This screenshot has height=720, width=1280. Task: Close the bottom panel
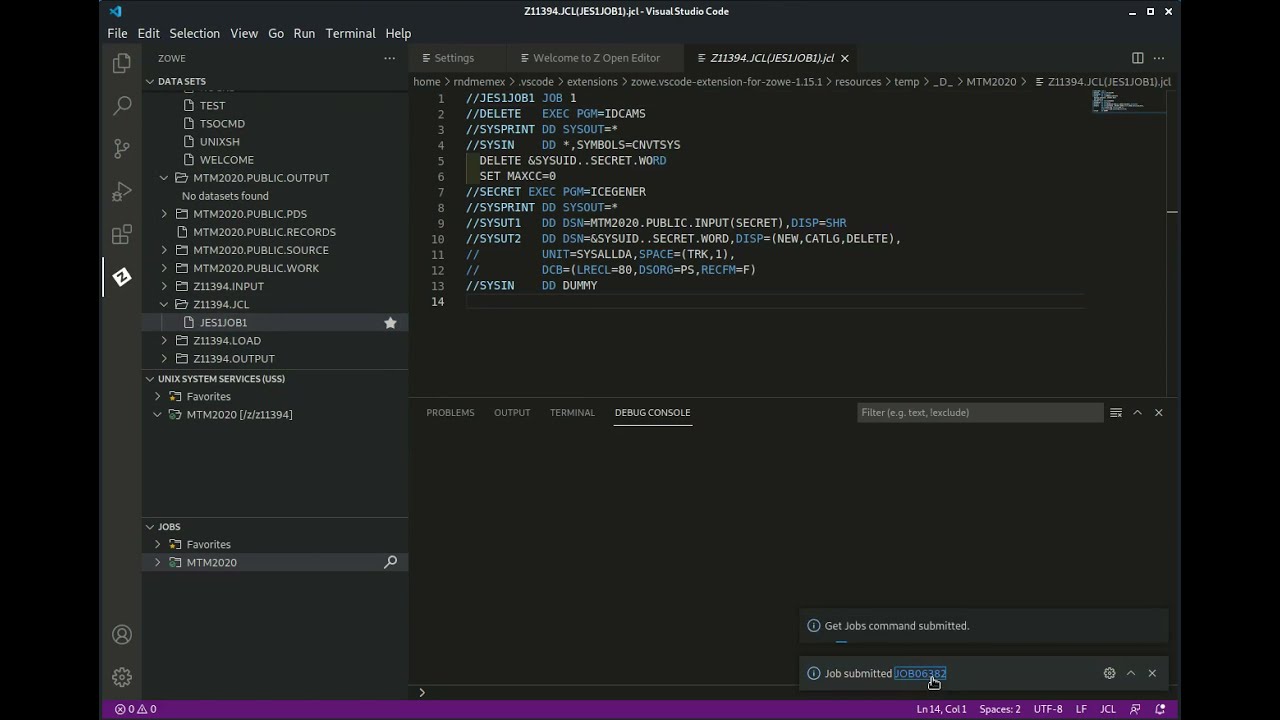(x=1159, y=412)
